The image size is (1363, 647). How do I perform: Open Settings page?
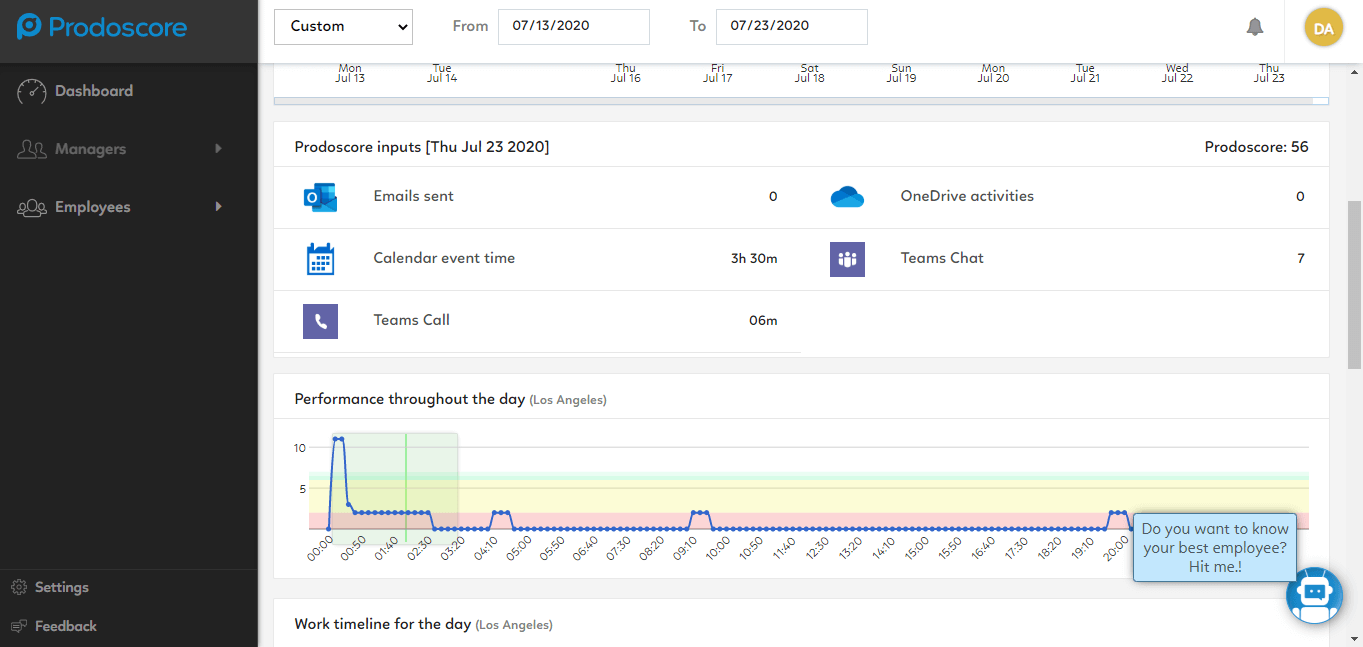coord(62,587)
